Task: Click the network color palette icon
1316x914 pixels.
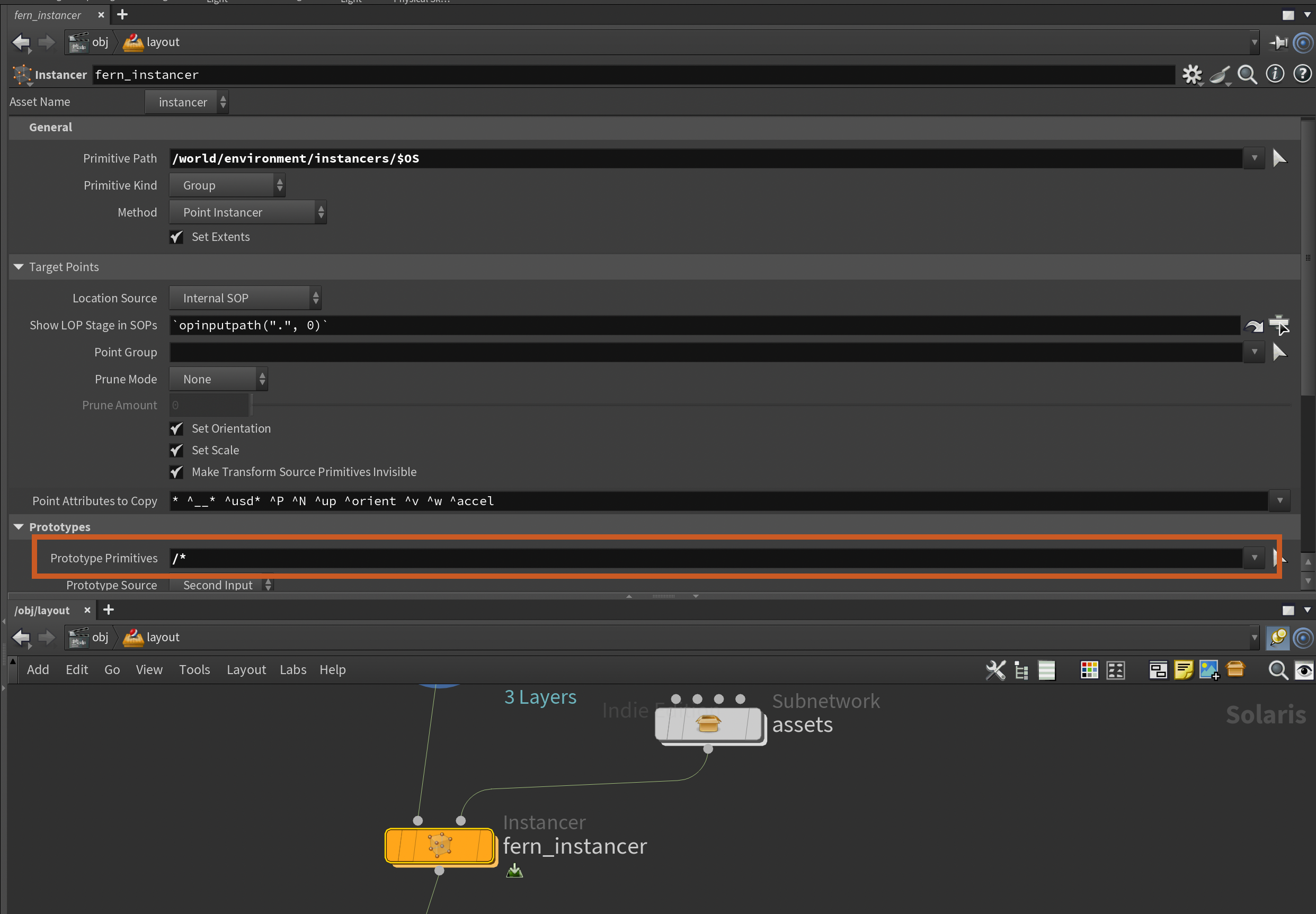Action: click(1089, 669)
